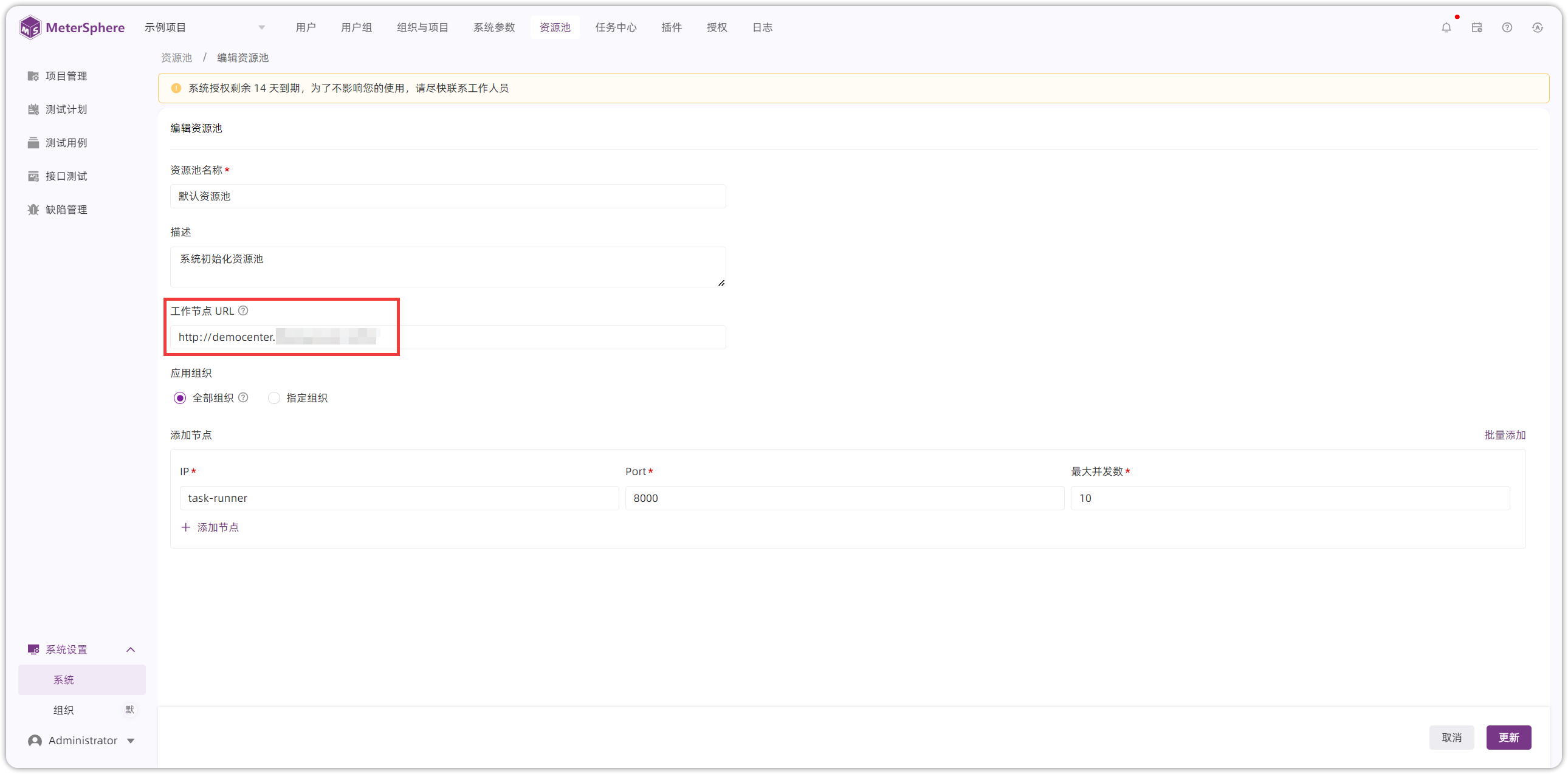Viewport: 1568px width, 774px height.
Task: Go back via 资源池 breadcrumb link
Action: pos(176,58)
